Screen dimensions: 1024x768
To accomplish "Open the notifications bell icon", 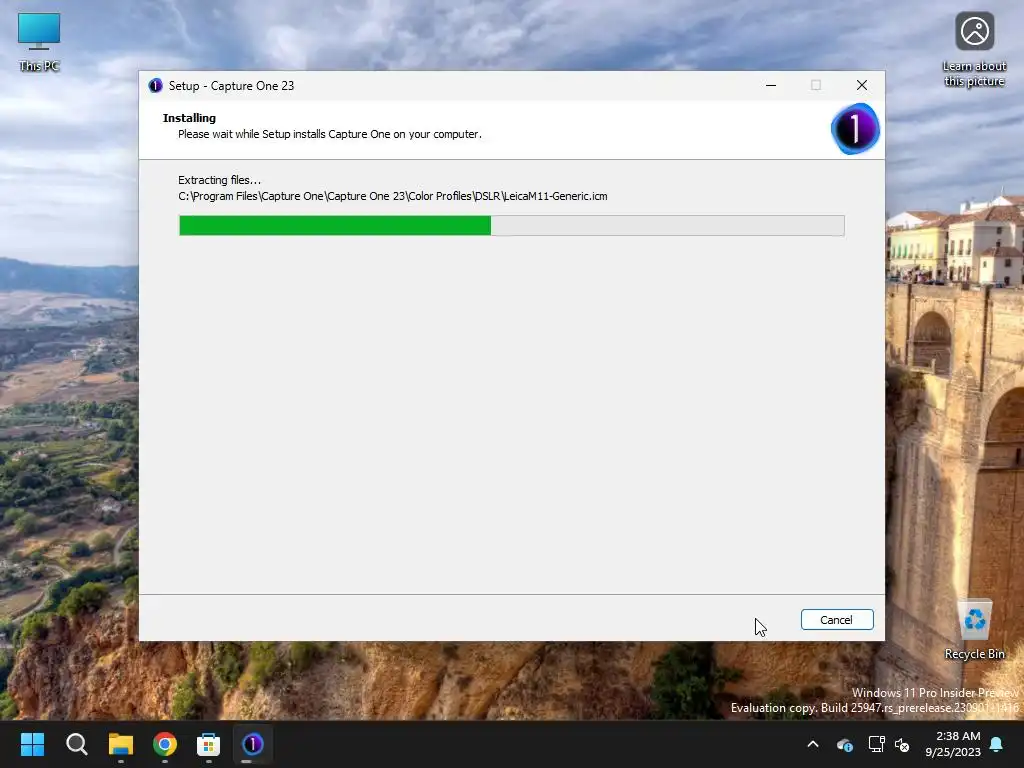I will pos(997,744).
